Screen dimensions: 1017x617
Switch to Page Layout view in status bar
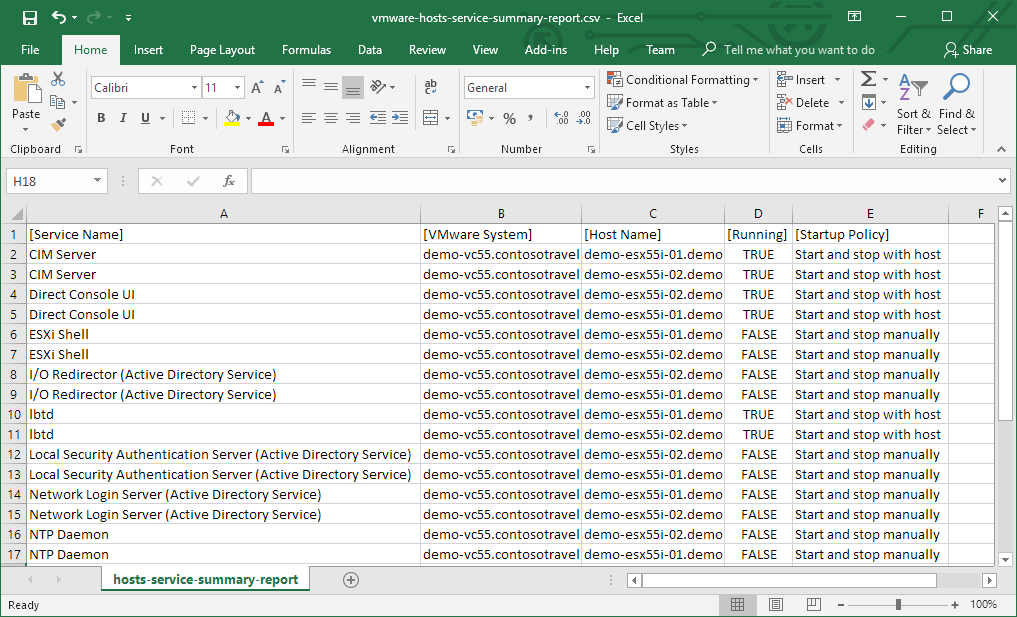pyautogui.click(x=775, y=605)
